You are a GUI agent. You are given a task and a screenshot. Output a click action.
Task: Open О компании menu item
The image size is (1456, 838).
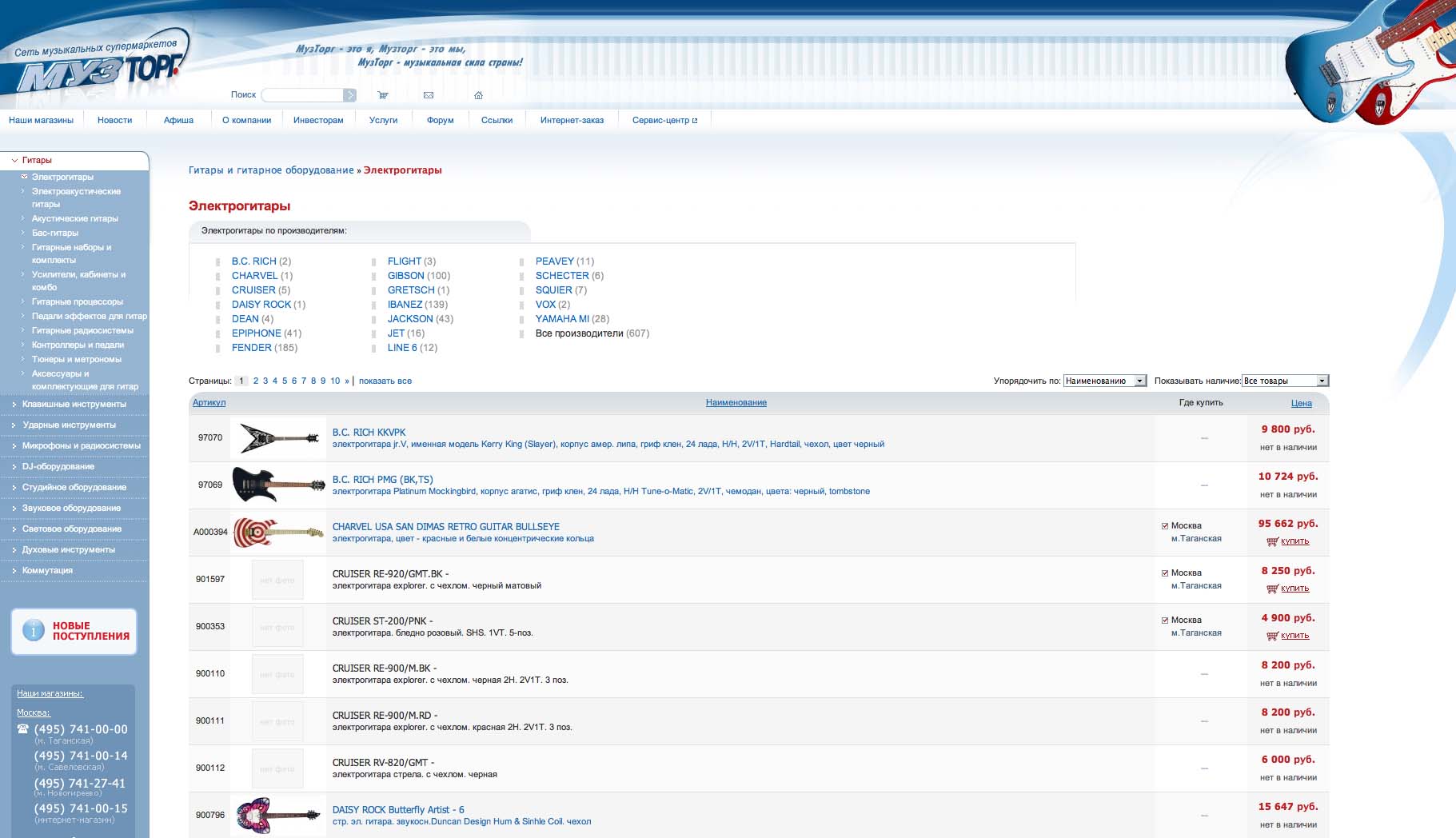click(246, 121)
